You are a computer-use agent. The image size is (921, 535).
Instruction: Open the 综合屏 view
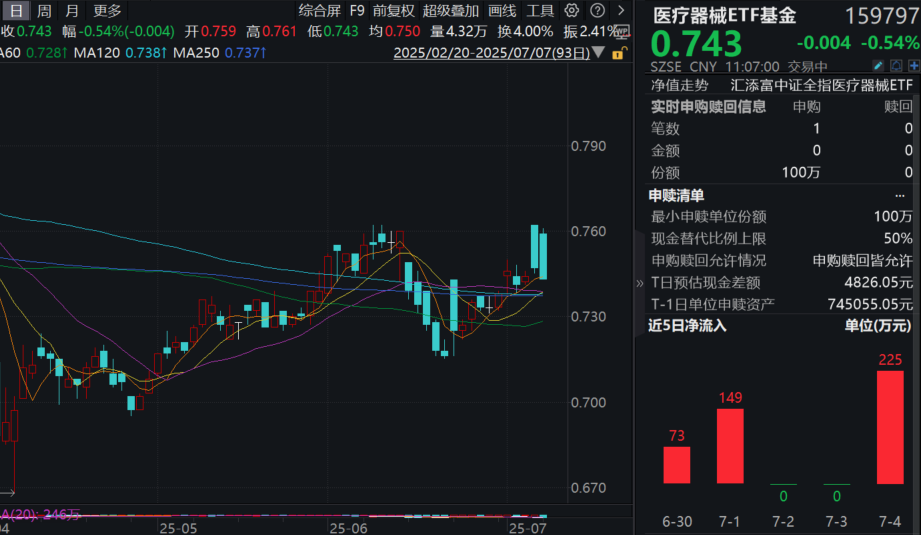(x=319, y=11)
